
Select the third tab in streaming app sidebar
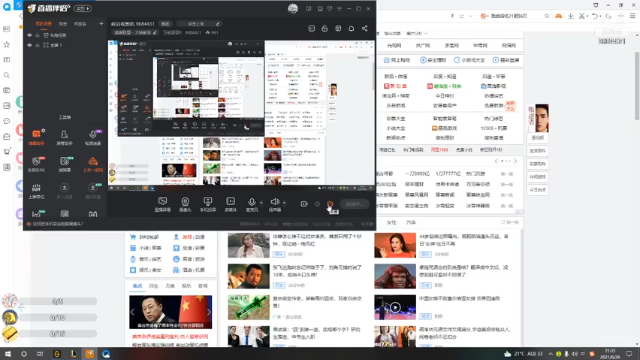pyautogui.click(x=80, y=24)
